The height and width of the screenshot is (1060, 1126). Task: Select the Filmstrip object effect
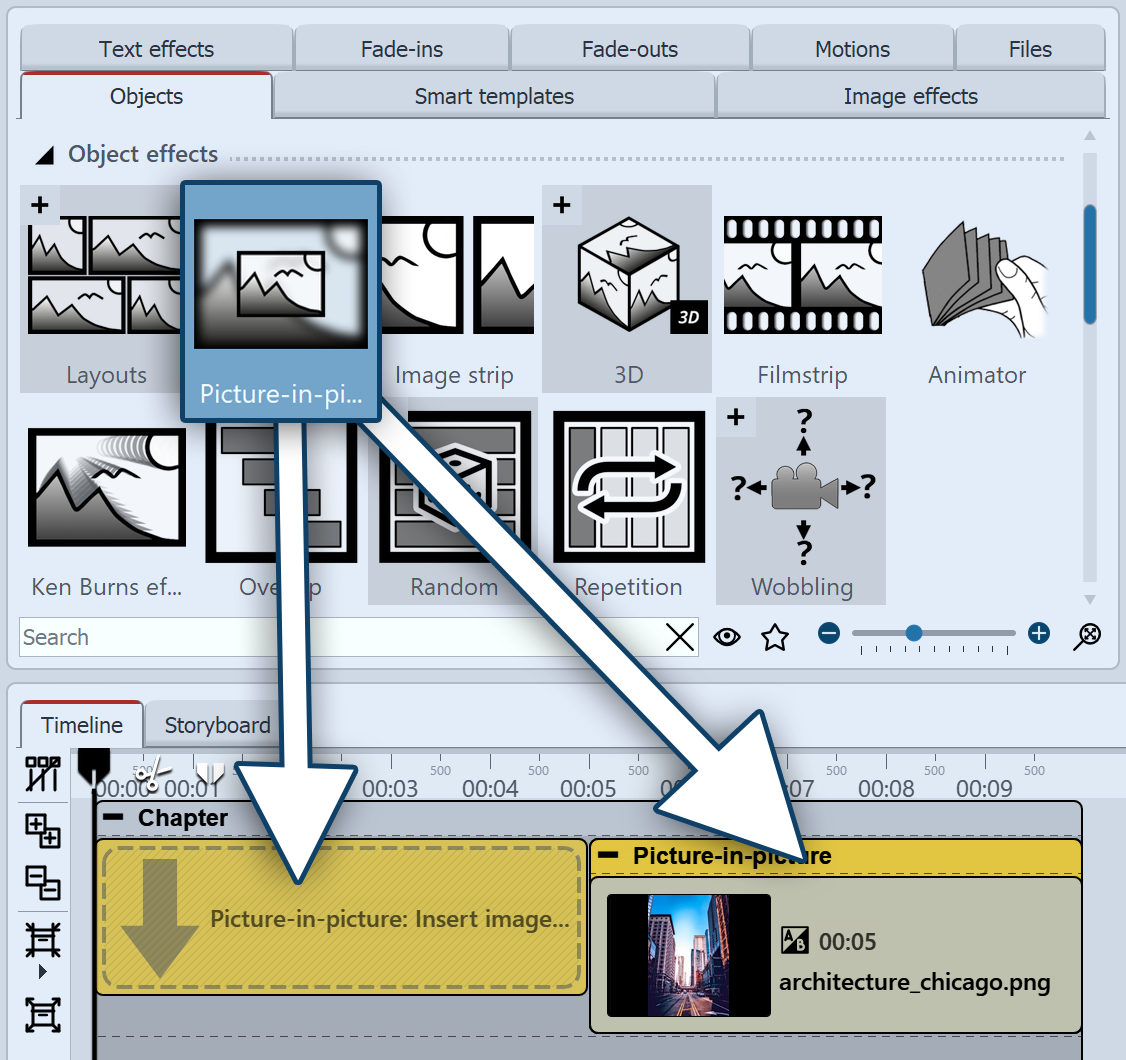point(802,290)
